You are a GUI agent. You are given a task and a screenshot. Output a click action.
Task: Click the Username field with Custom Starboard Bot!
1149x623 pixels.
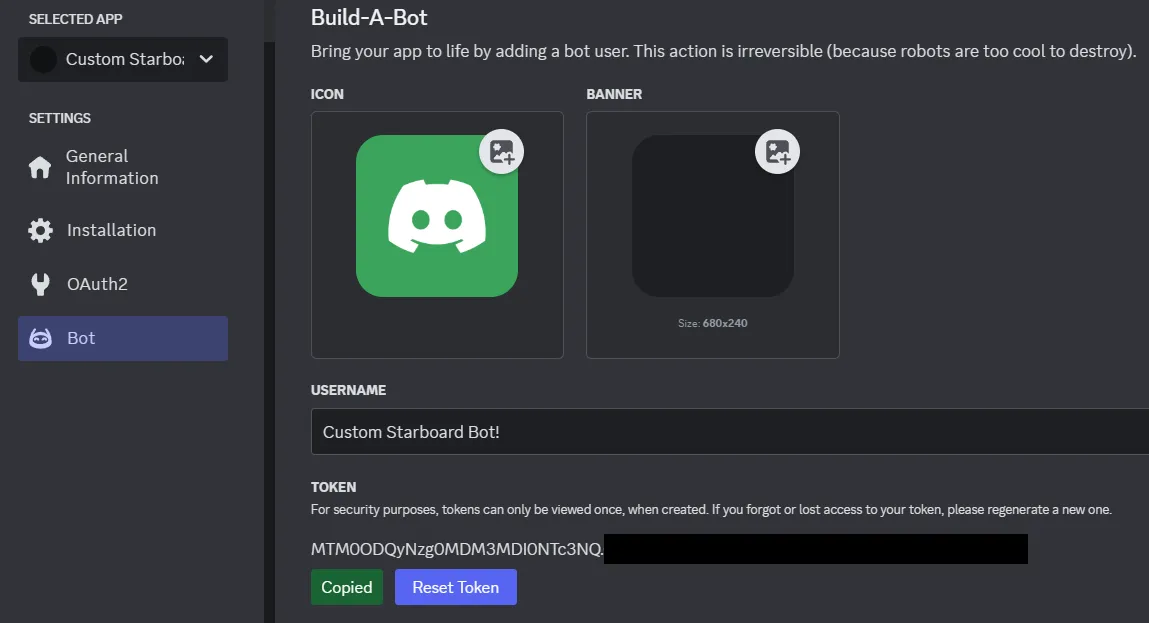730,432
